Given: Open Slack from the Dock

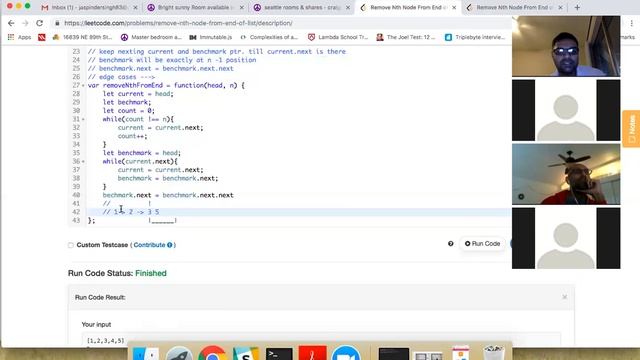Looking at the screenshot, I should point(246,353).
